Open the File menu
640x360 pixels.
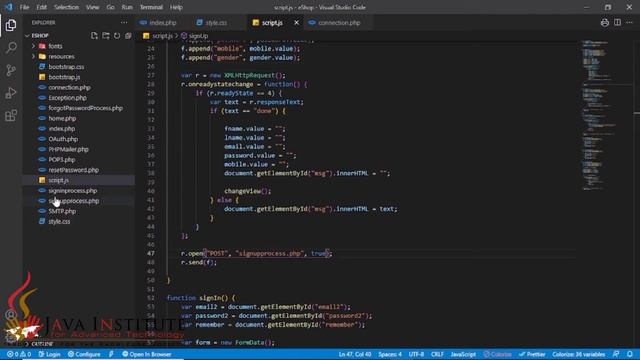(24, 7)
